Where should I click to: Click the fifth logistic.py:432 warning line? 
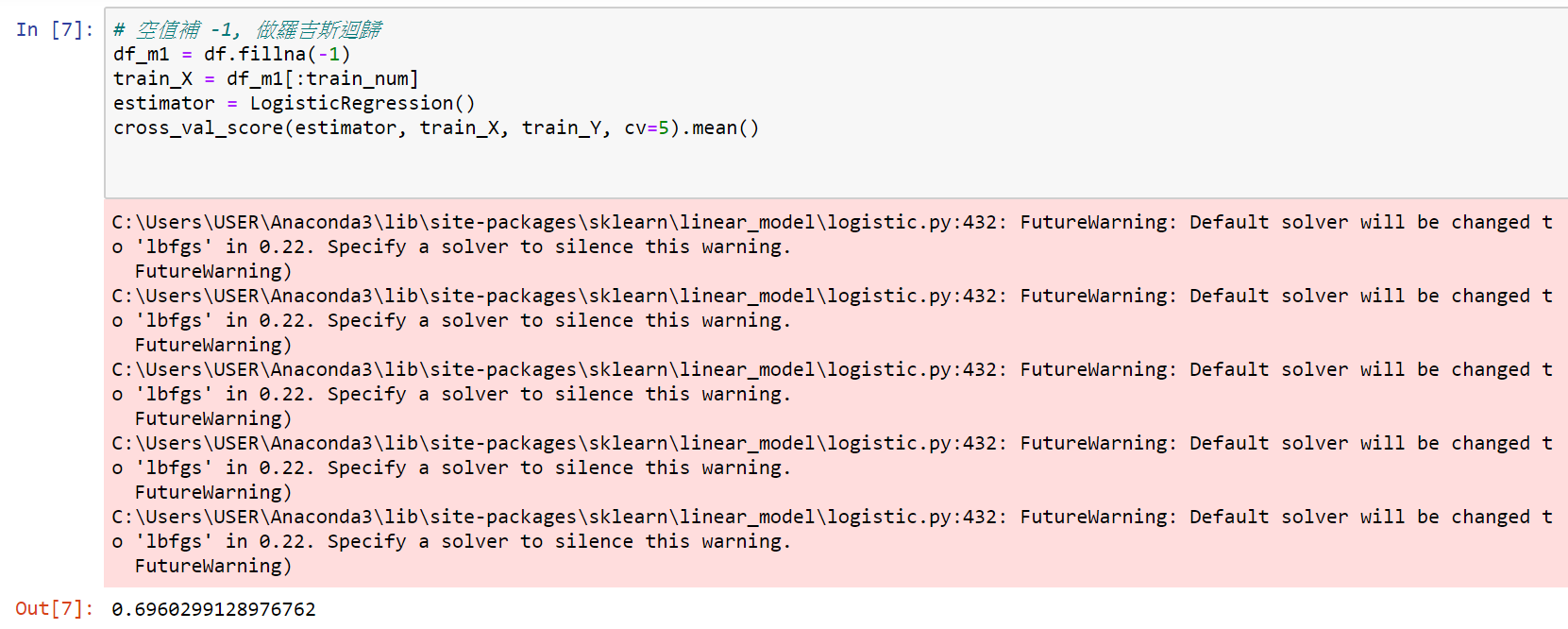(x=832, y=518)
